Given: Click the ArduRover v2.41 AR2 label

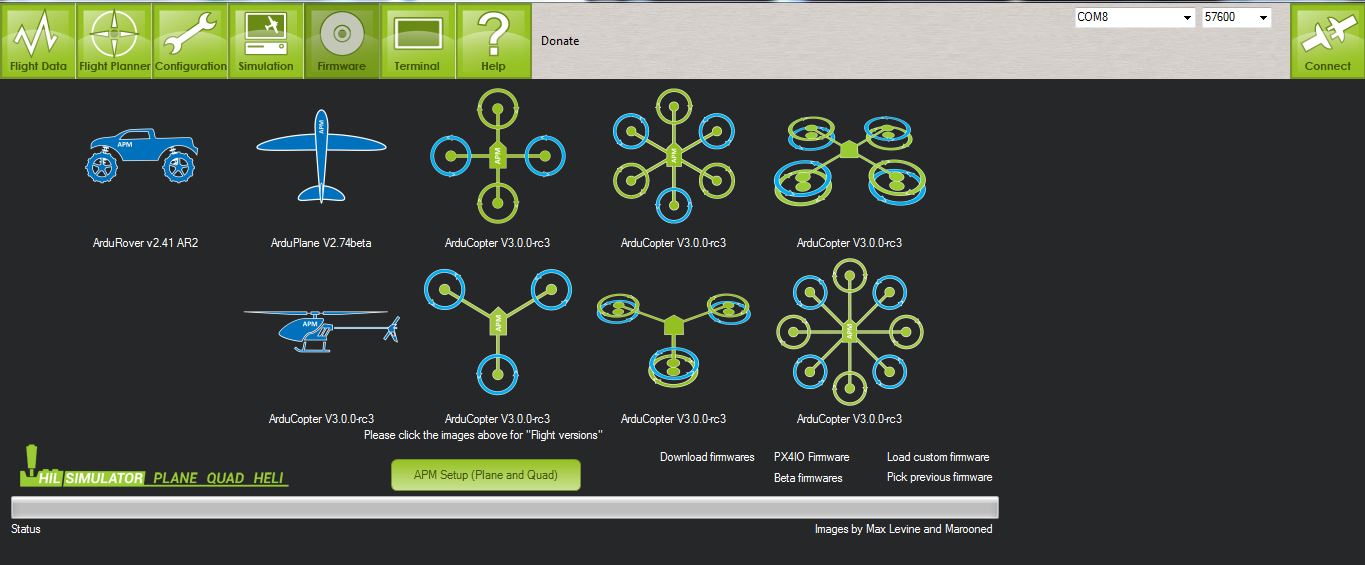Looking at the screenshot, I should (145, 243).
